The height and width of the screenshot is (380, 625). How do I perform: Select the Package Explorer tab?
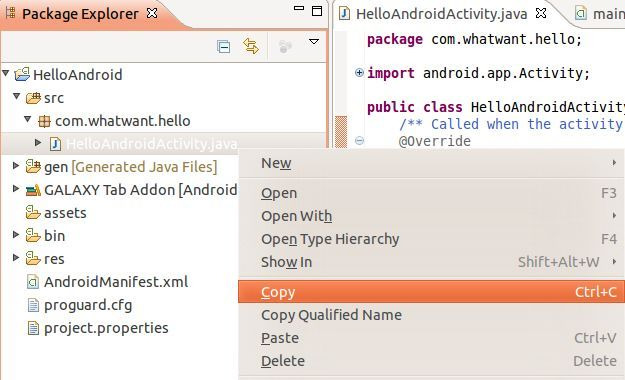pyautogui.click(x=80, y=14)
